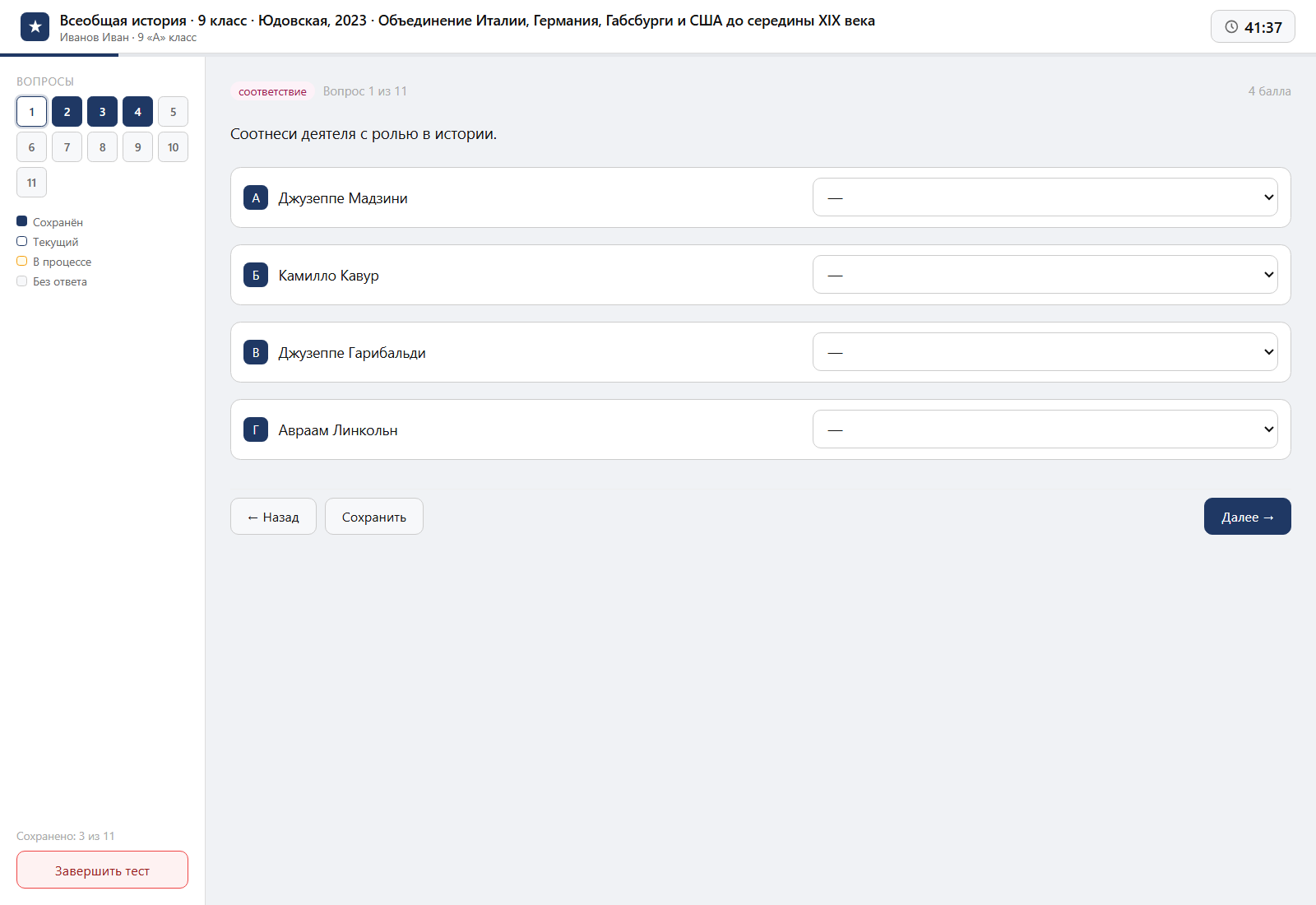Click the letter Г badge

tap(256, 429)
